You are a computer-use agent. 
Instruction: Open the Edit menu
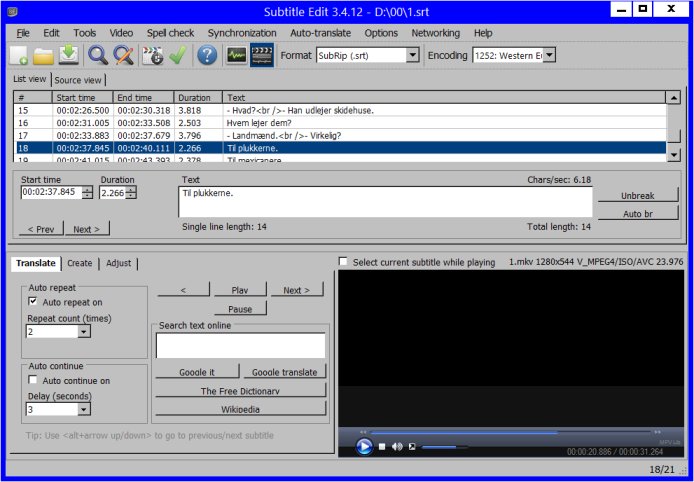[x=51, y=33]
